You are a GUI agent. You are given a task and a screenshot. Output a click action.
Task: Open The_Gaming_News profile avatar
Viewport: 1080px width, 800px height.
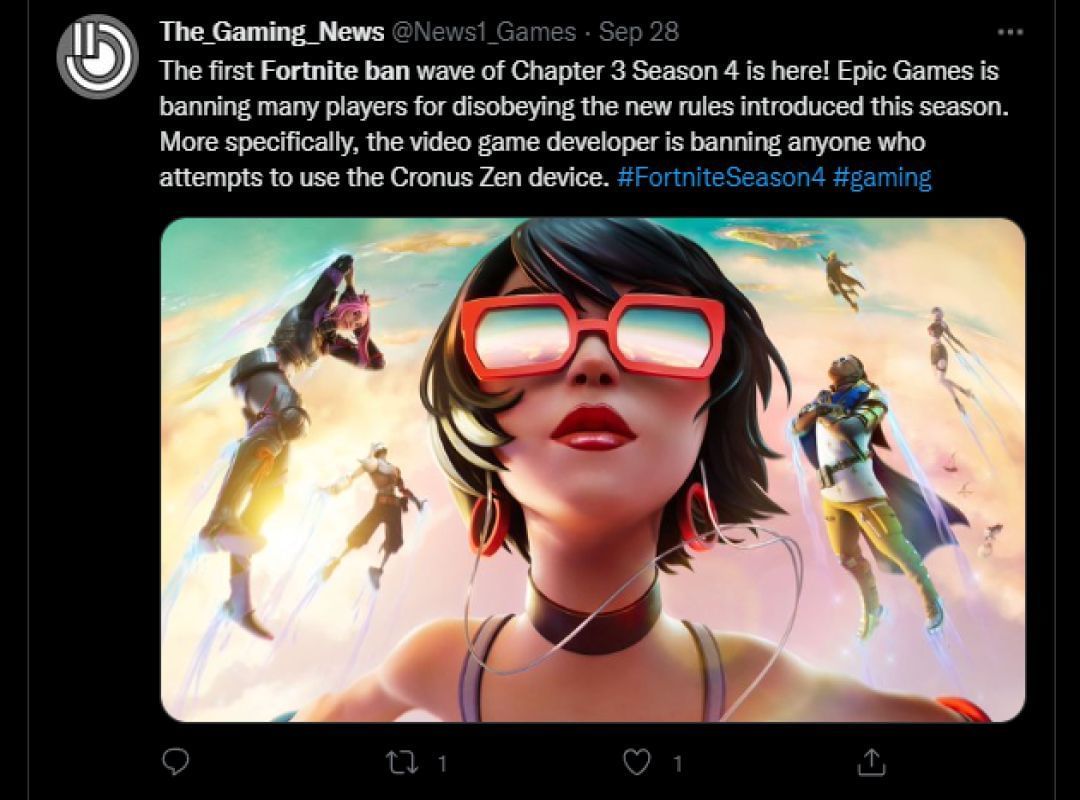click(97, 56)
